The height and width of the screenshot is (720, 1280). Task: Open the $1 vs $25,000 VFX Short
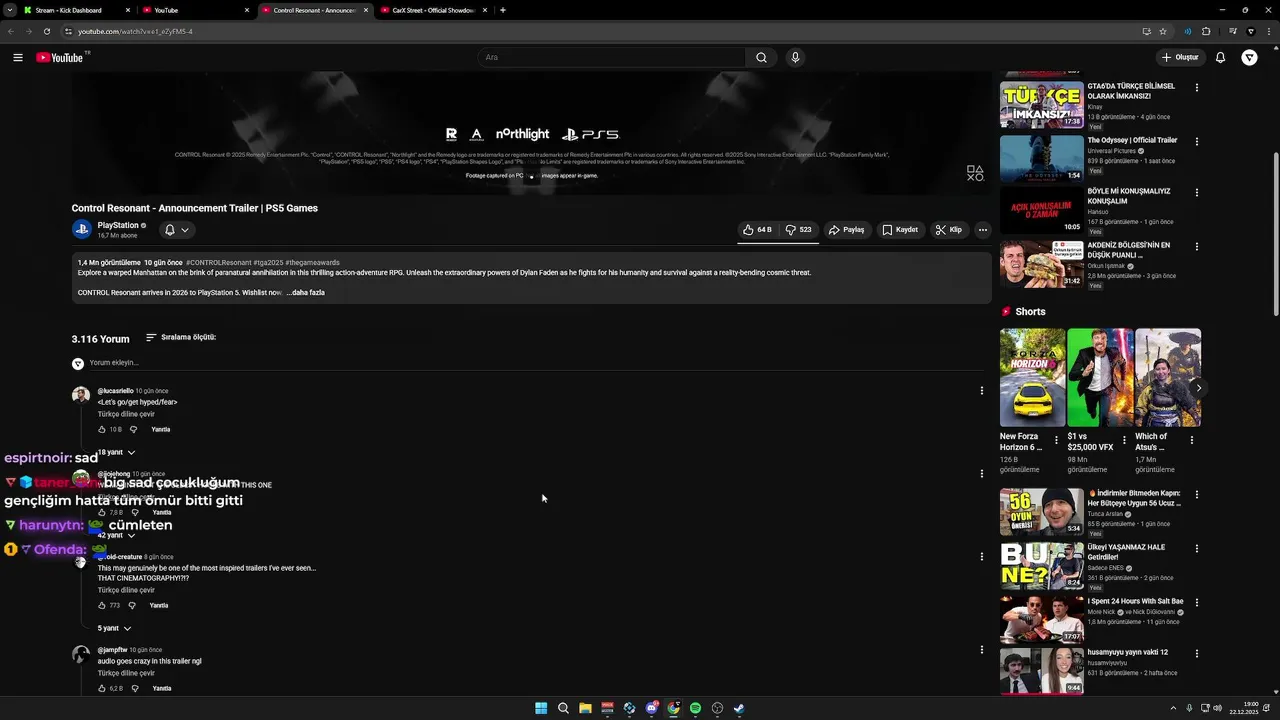pos(1100,378)
